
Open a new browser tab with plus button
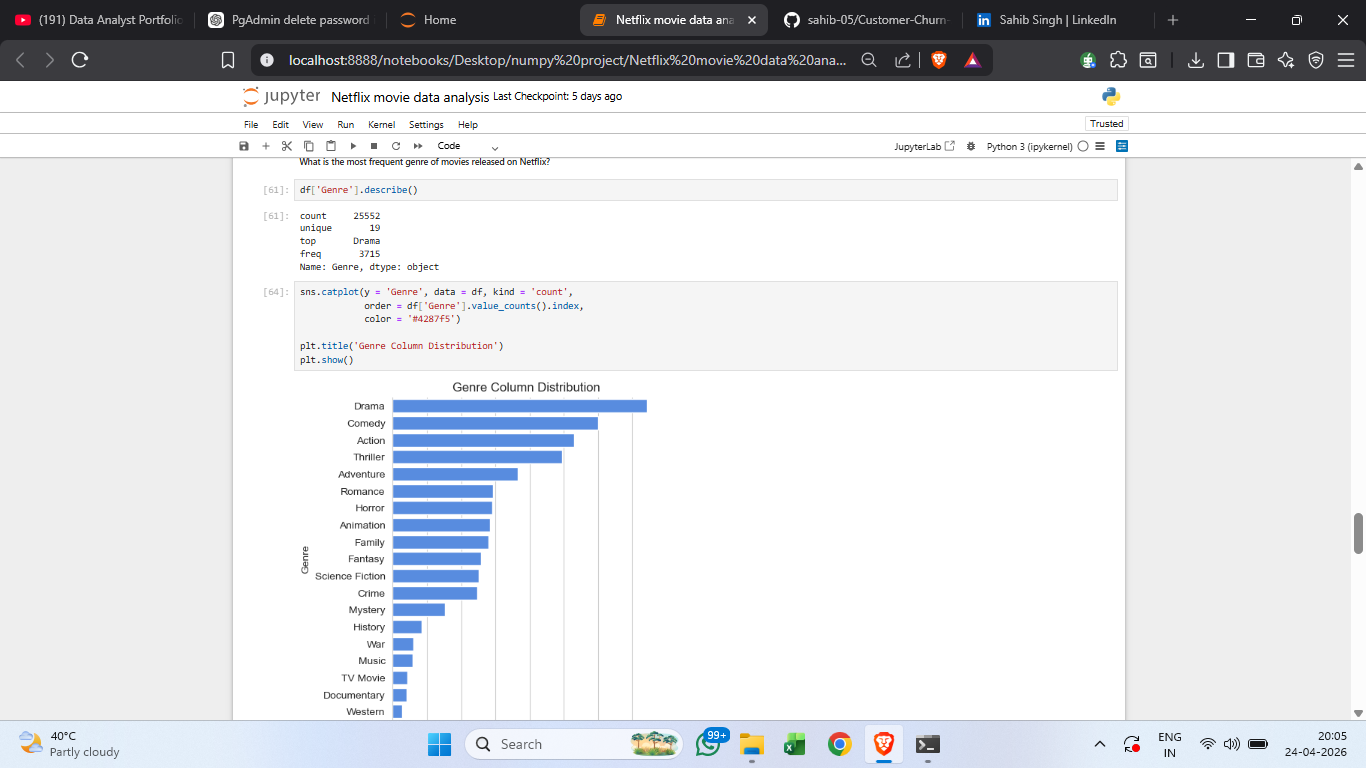[1173, 20]
